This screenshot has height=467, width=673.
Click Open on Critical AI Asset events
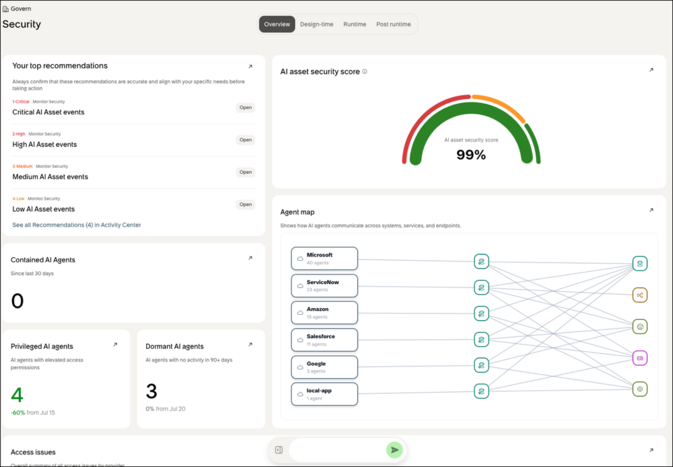pyautogui.click(x=246, y=108)
